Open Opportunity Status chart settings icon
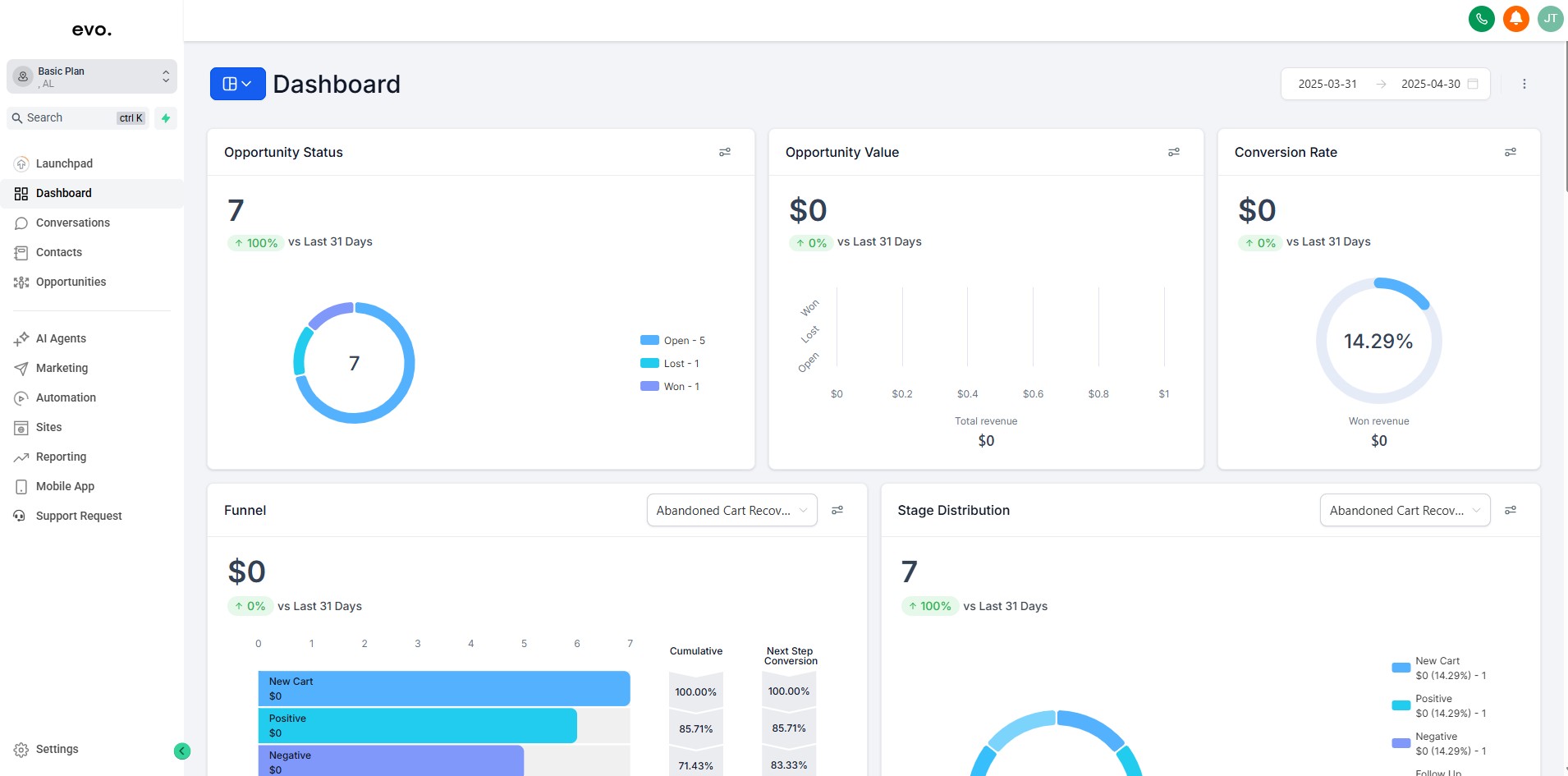The width and height of the screenshot is (1568, 776). pyautogui.click(x=725, y=152)
